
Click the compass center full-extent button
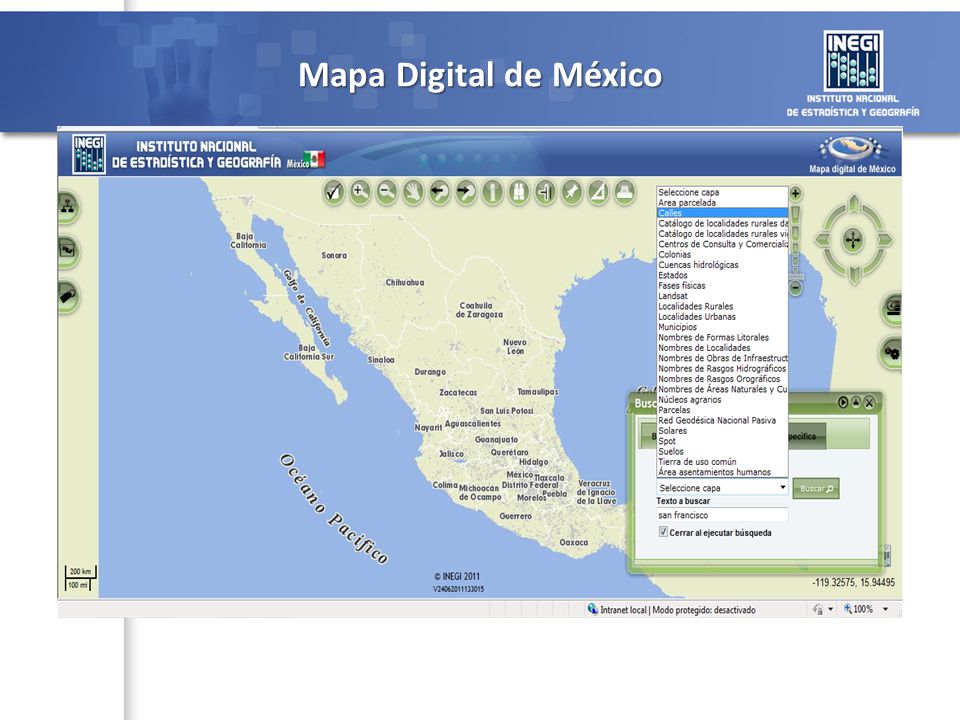[x=853, y=239]
